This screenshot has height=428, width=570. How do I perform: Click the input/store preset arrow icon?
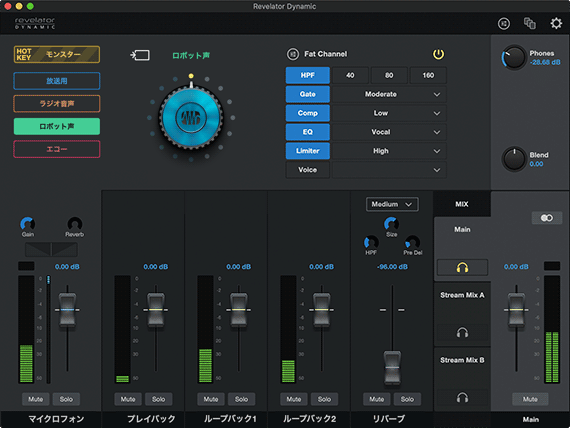tap(140, 55)
